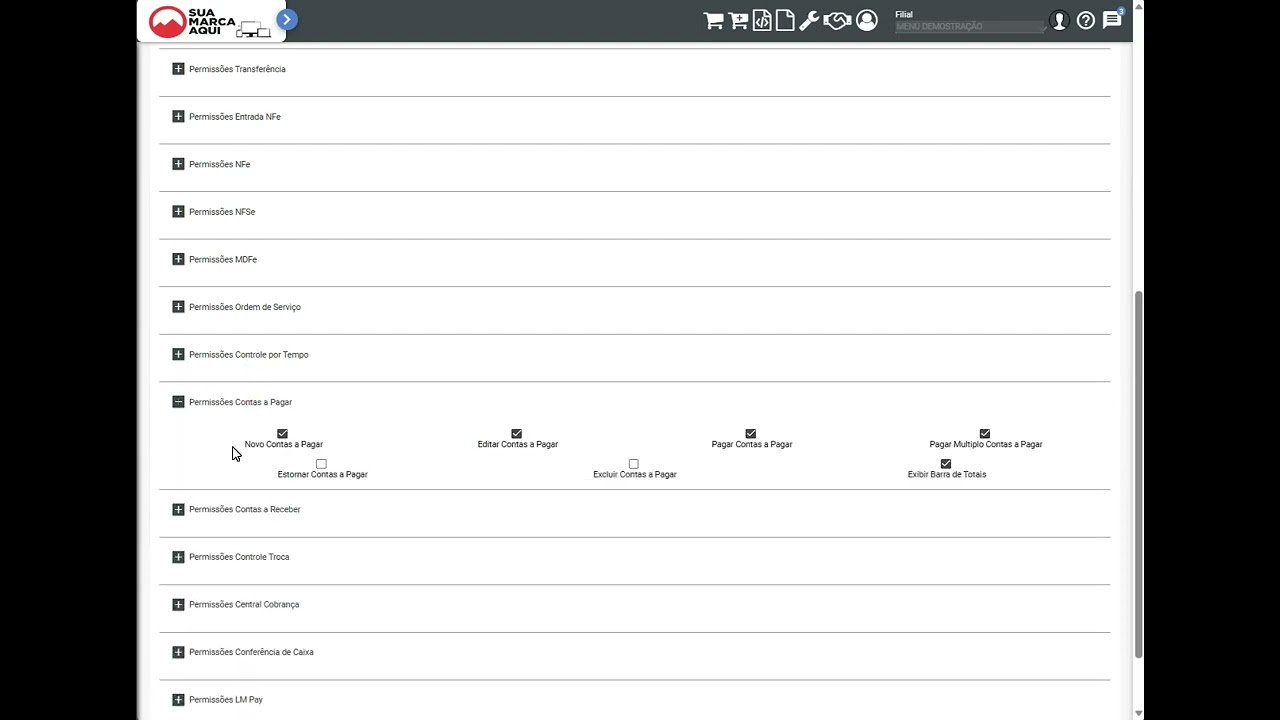Toggle Pagar Múltiplo Contas a Pagar checkbox
The height and width of the screenshot is (720, 1280).
pos(984,434)
